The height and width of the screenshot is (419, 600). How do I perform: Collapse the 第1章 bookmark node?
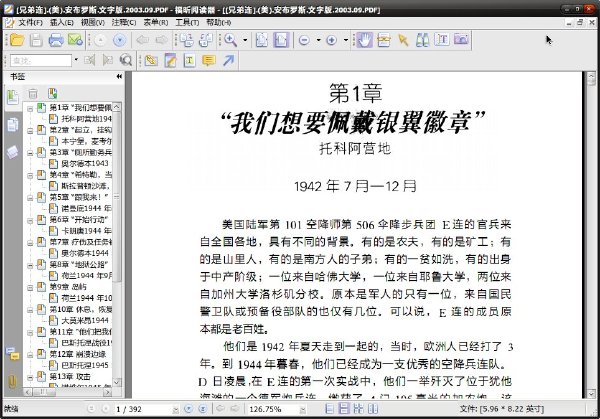[x=30, y=108]
